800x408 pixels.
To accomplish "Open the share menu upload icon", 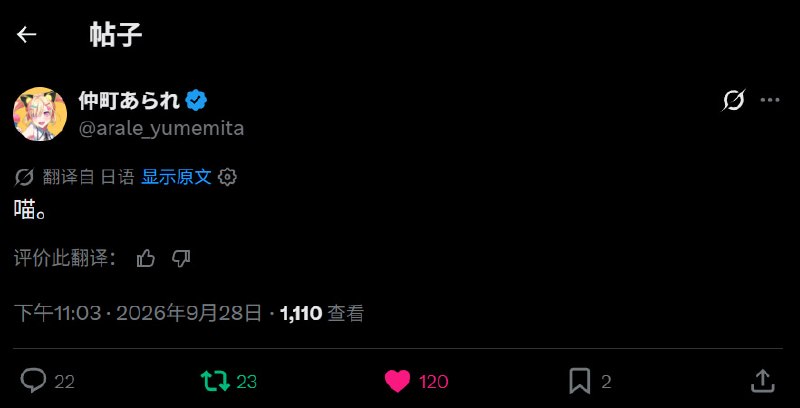I will (x=763, y=381).
